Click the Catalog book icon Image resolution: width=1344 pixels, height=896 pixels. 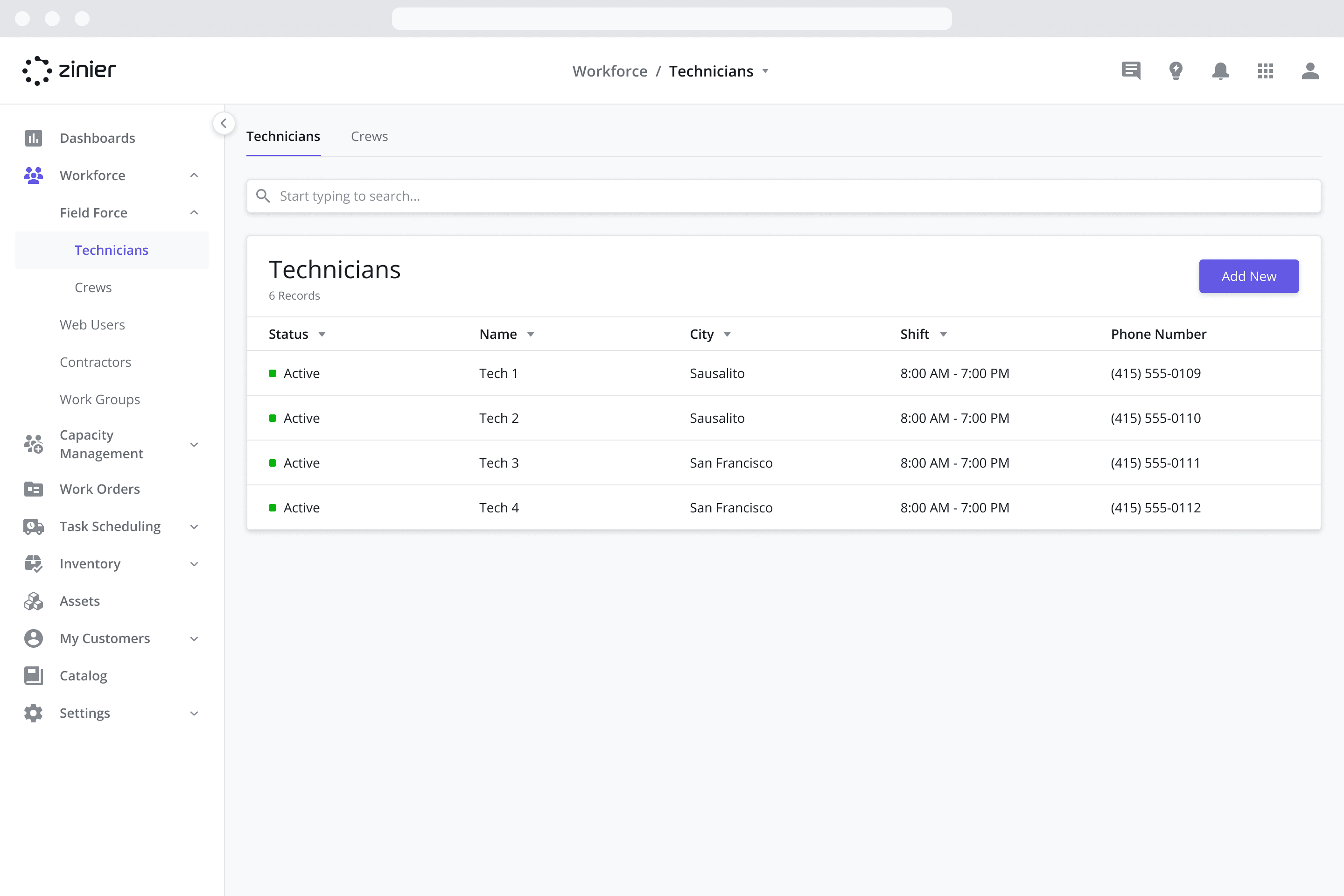34,675
